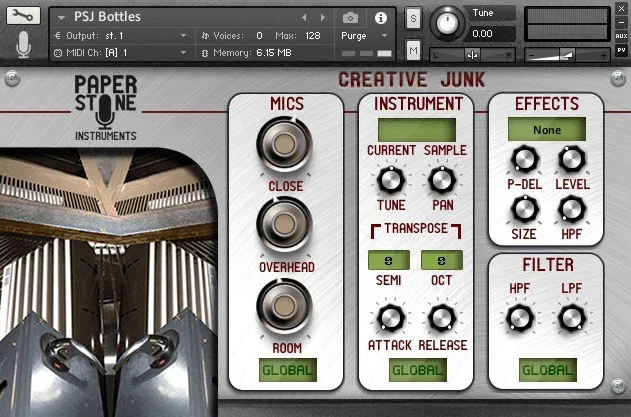Click the Voices count value 0
The image size is (631, 417).
[260, 36]
